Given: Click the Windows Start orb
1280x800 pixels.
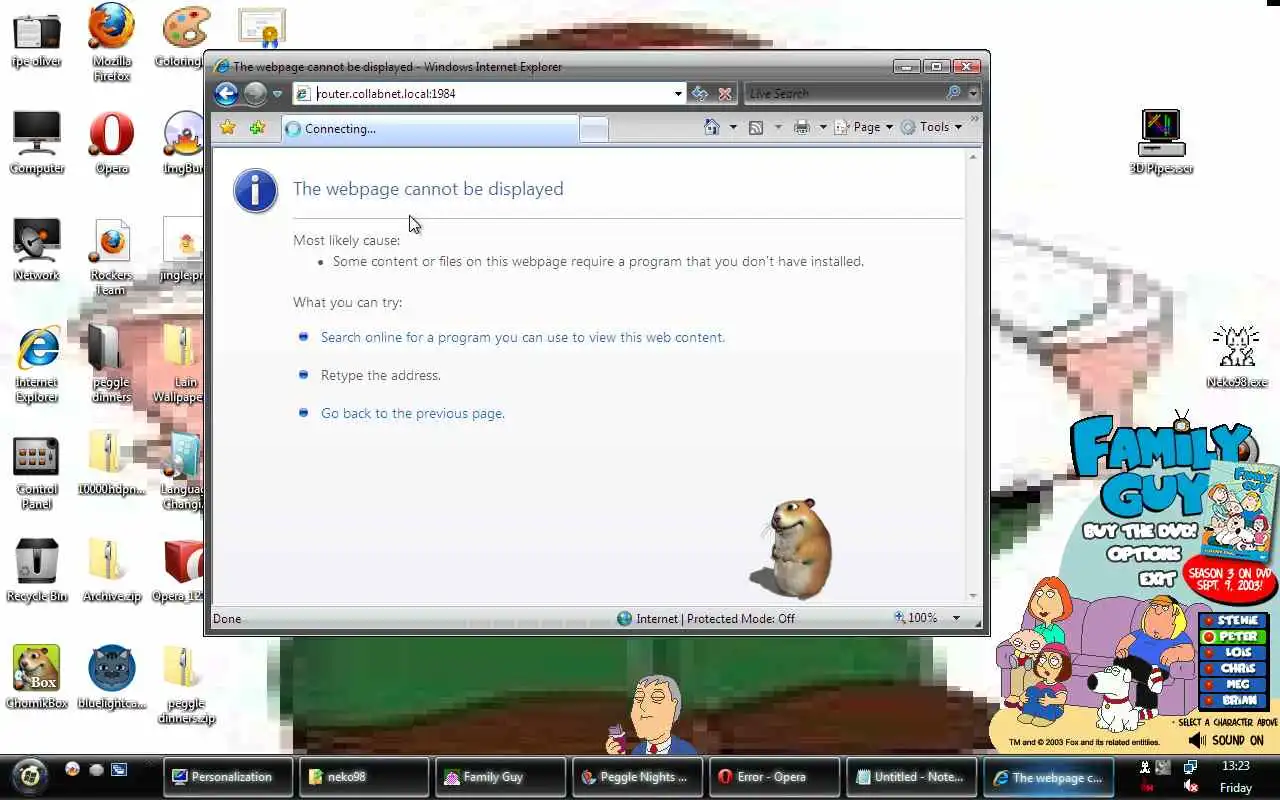Looking at the screenshot, I should tap(31, 775).
